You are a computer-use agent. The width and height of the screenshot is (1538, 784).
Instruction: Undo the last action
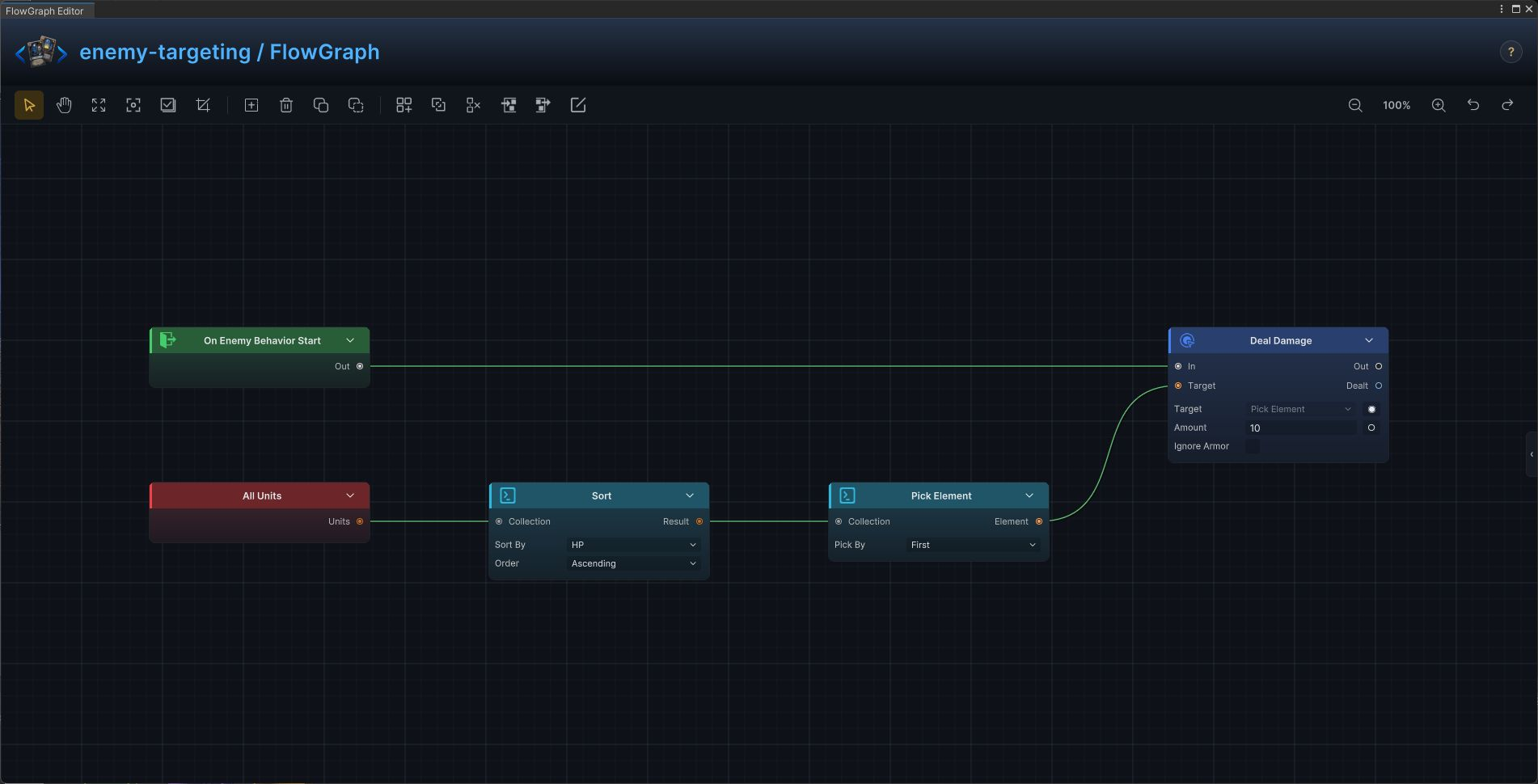pyautogui.click(x=1473, y=105)
